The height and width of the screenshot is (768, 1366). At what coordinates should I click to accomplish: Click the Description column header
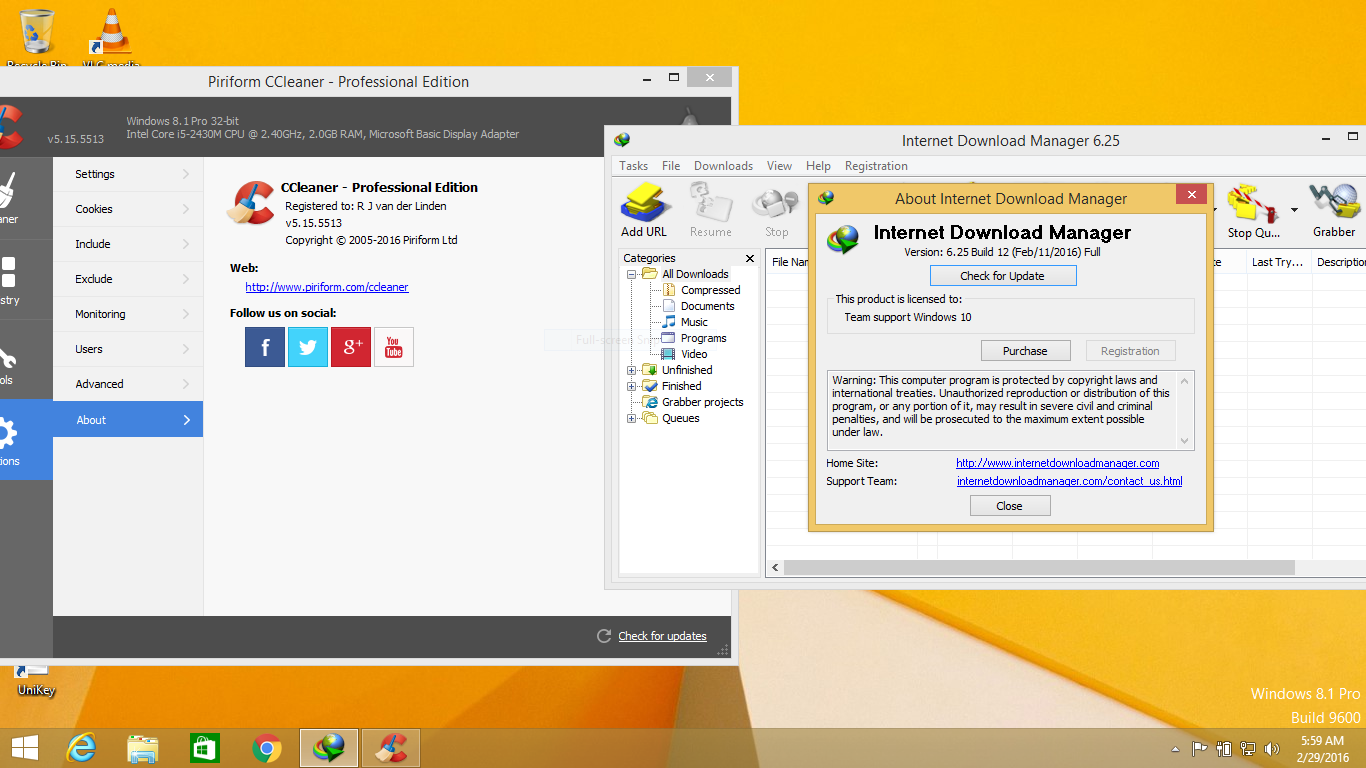click(x=1339, y=262)
